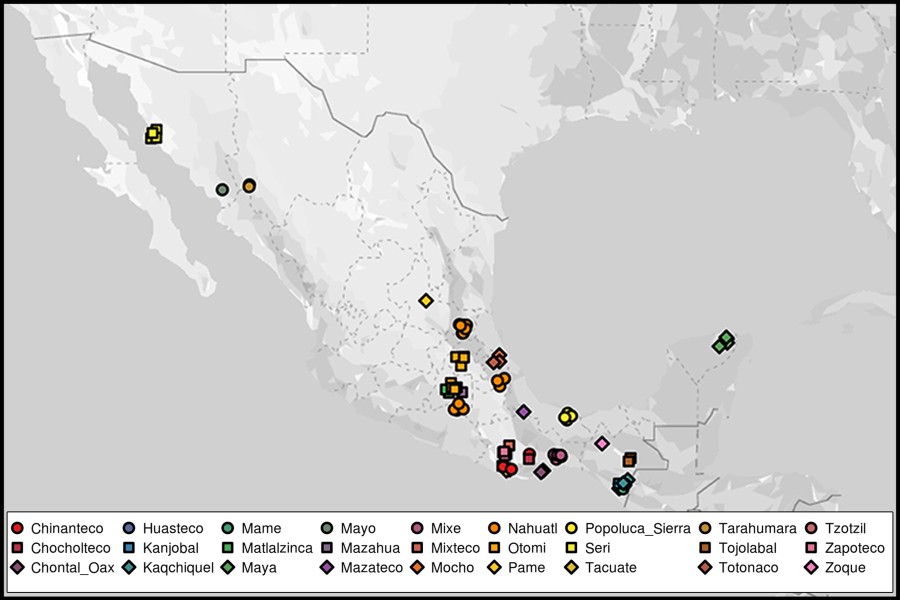Select the 'Zoque' legend label
The height and width of the screenshot is (600, 900).
click(845, 567)
